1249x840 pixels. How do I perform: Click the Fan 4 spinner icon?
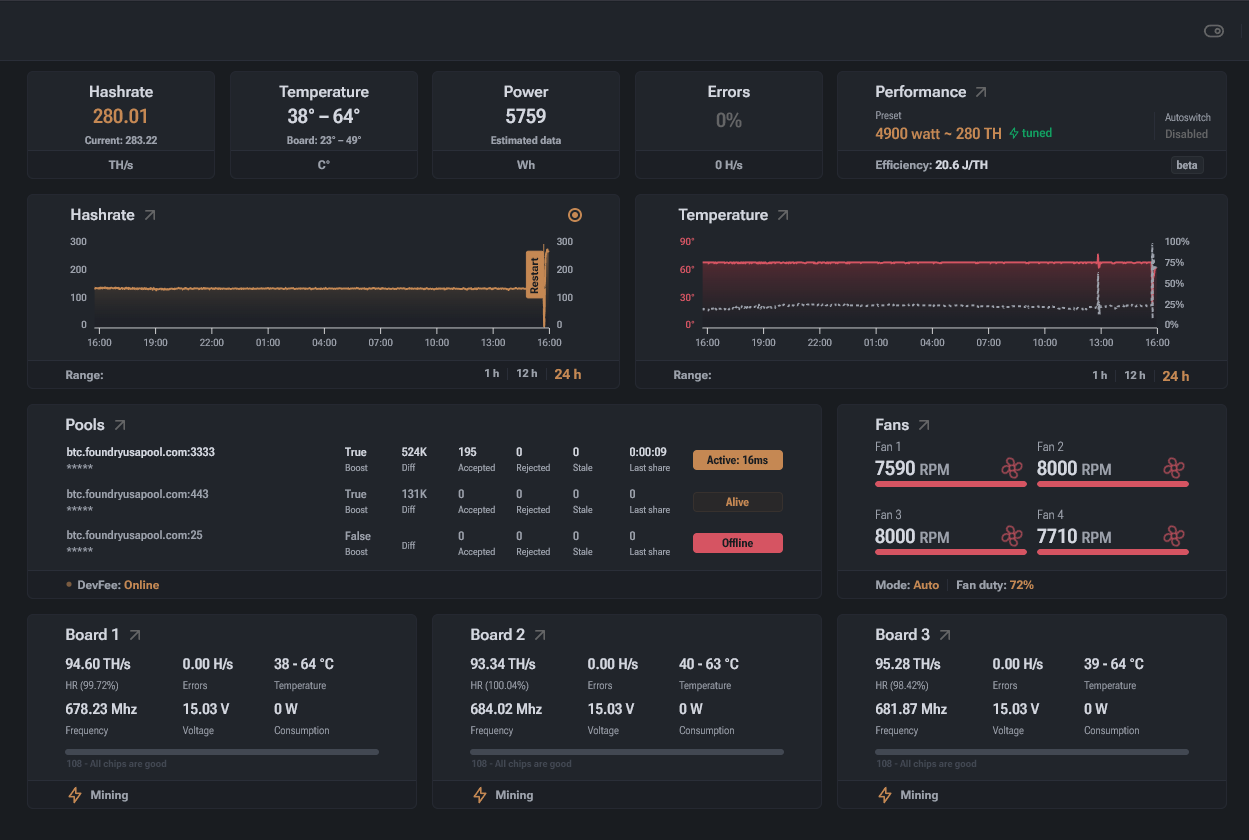click(1174, 536)
